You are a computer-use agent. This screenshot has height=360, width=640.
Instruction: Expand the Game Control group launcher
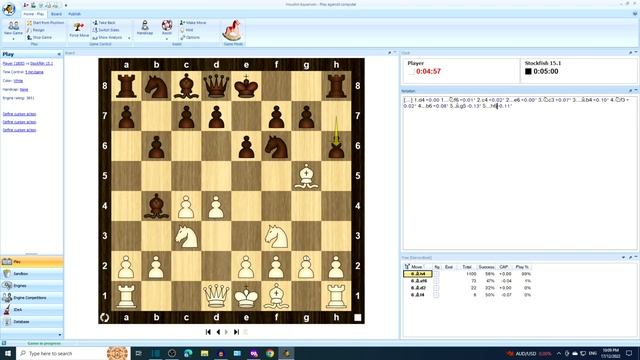(x=129, y=38)
